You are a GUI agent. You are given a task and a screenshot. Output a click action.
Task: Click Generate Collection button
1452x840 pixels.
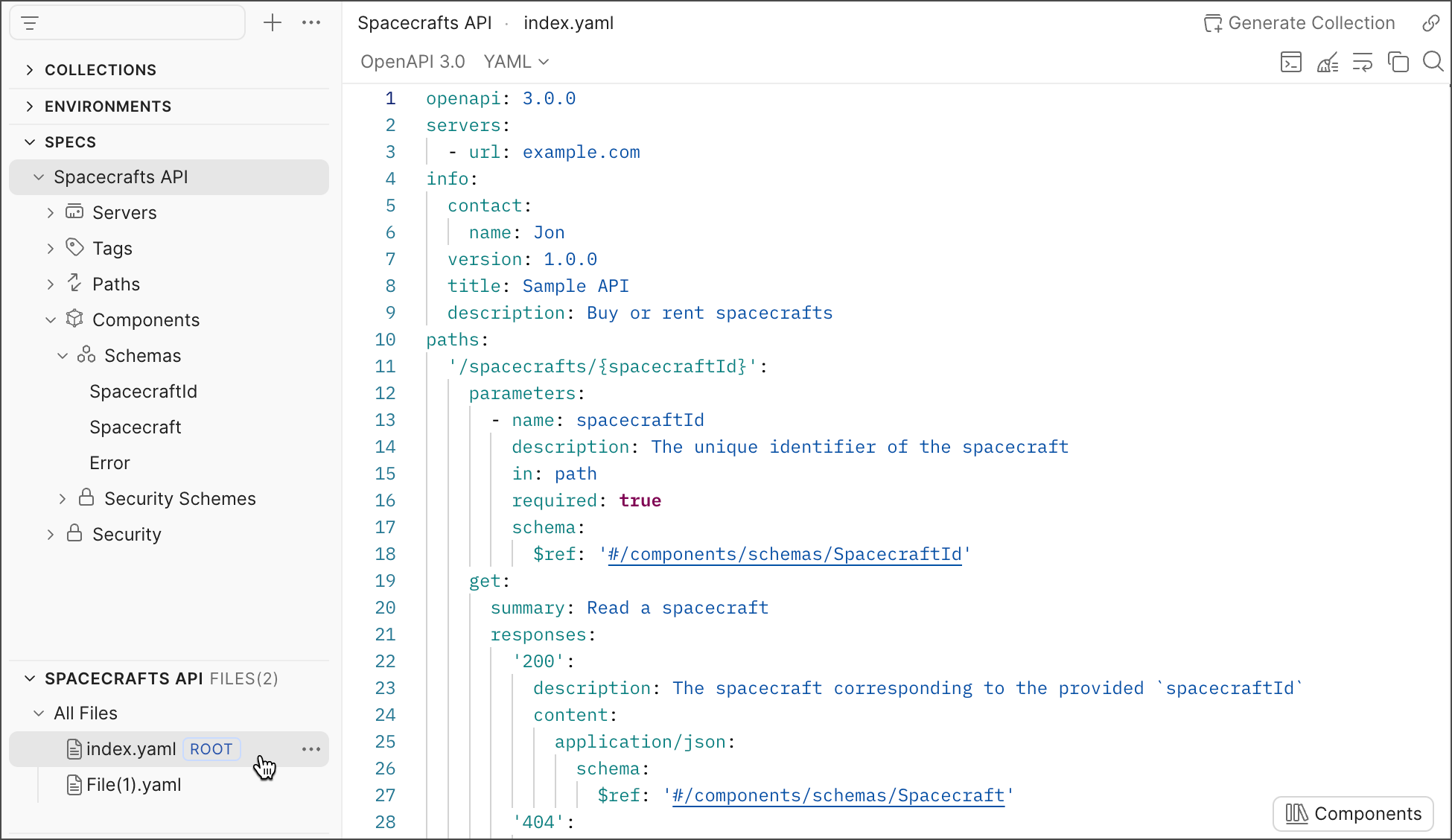point(1299,23)
